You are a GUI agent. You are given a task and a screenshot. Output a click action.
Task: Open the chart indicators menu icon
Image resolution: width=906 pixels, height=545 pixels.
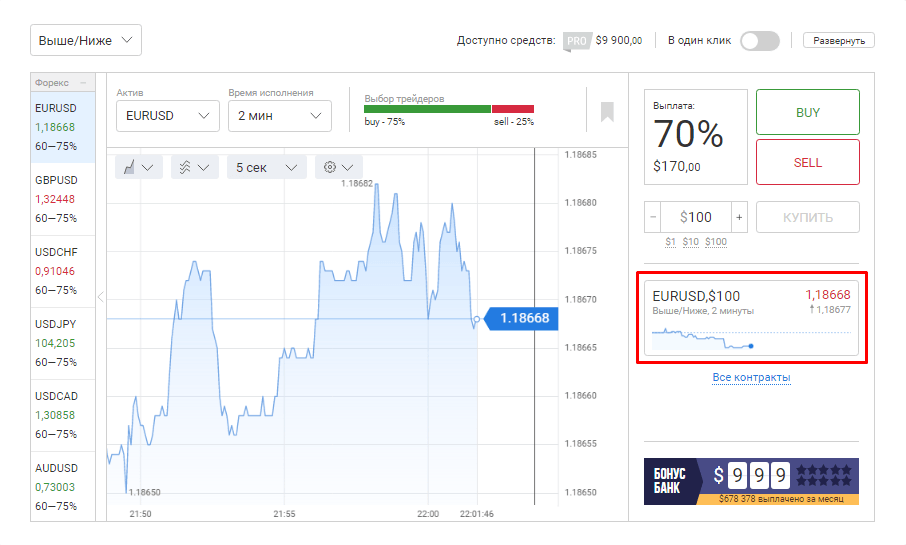(x=194, y=167)
